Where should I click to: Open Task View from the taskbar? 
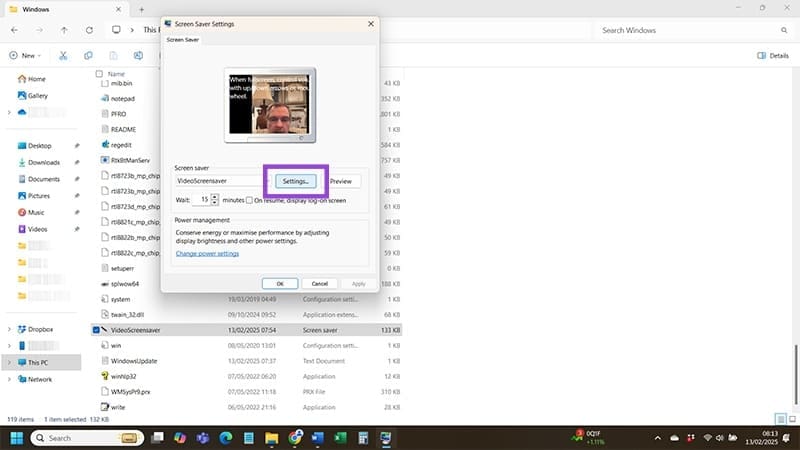click(x=158, y=438)
